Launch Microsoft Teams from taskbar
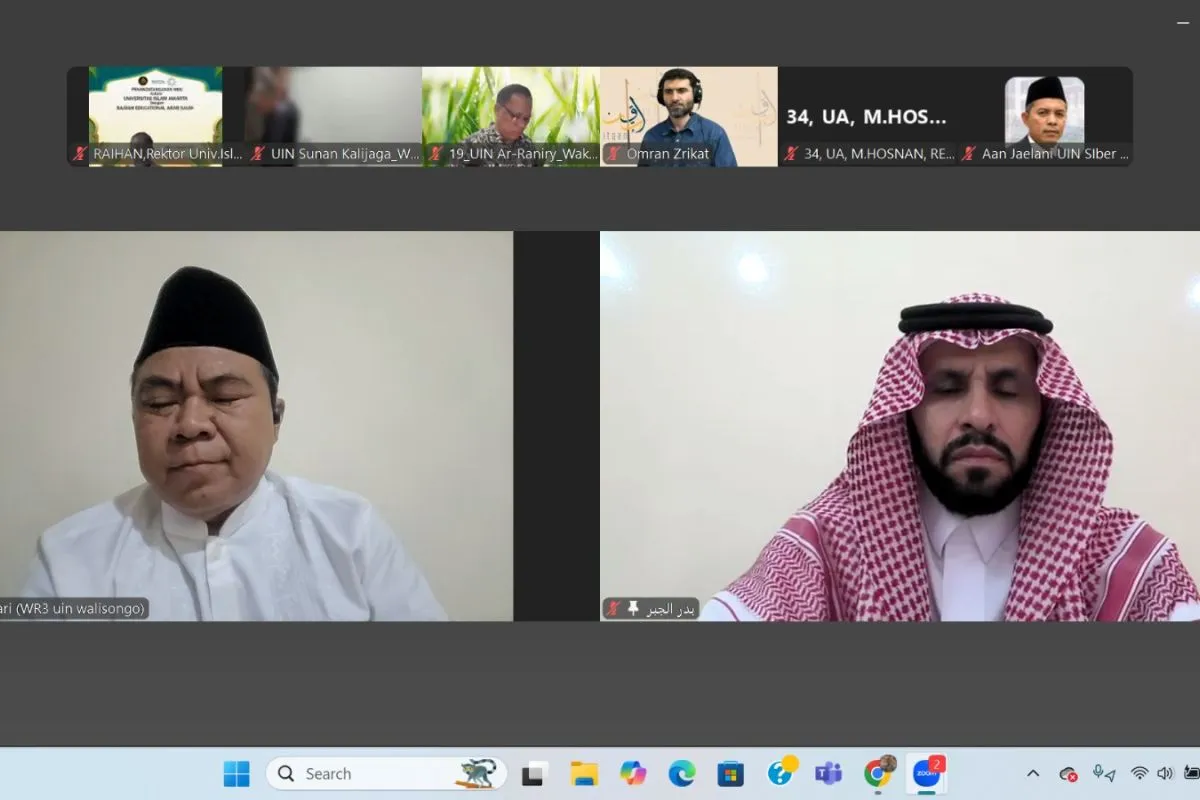 (828, 773)
